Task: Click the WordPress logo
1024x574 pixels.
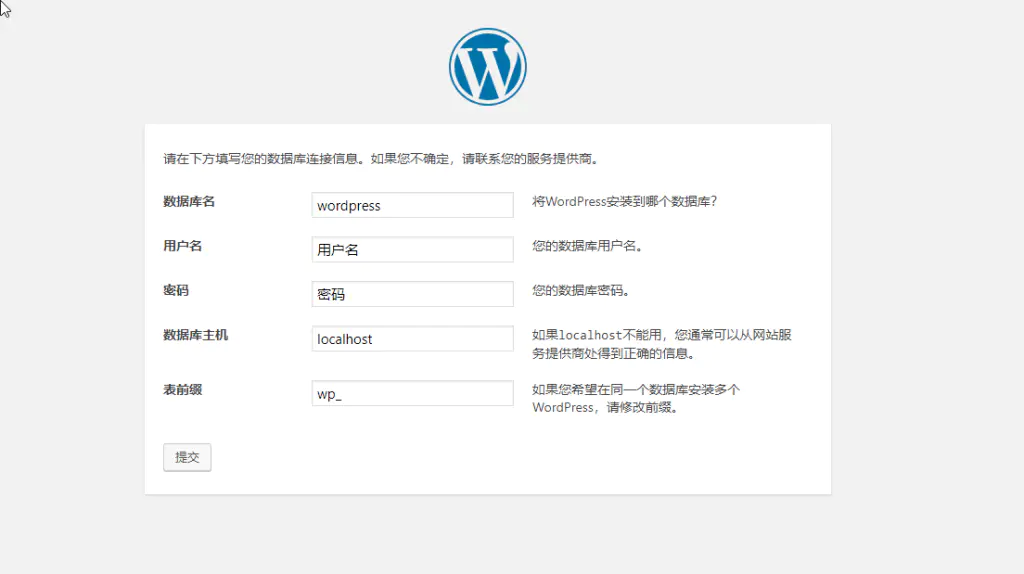Action: pyautogui.click(x=487, y=67)
